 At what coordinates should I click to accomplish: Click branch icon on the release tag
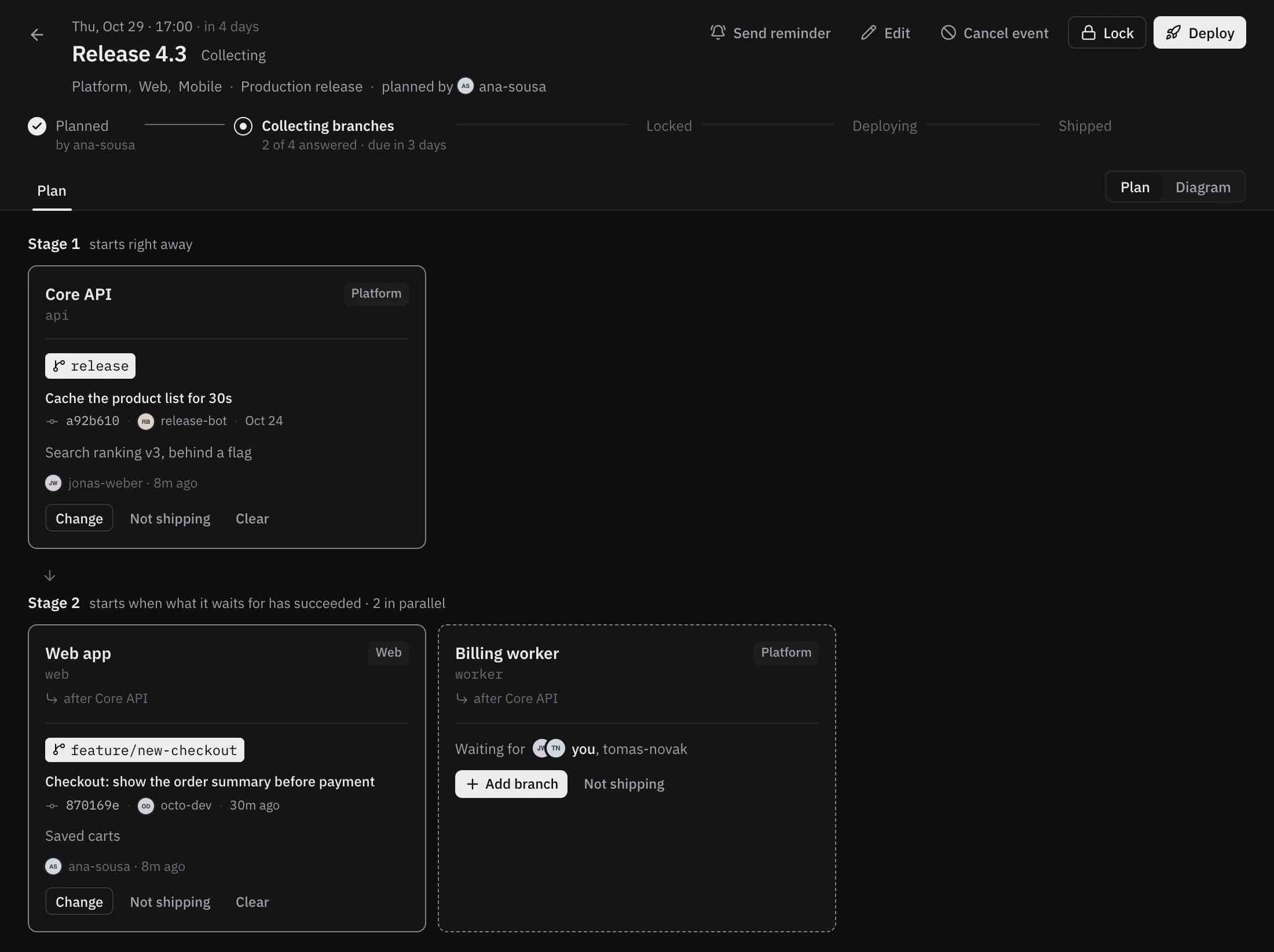(x=59, y=365)
